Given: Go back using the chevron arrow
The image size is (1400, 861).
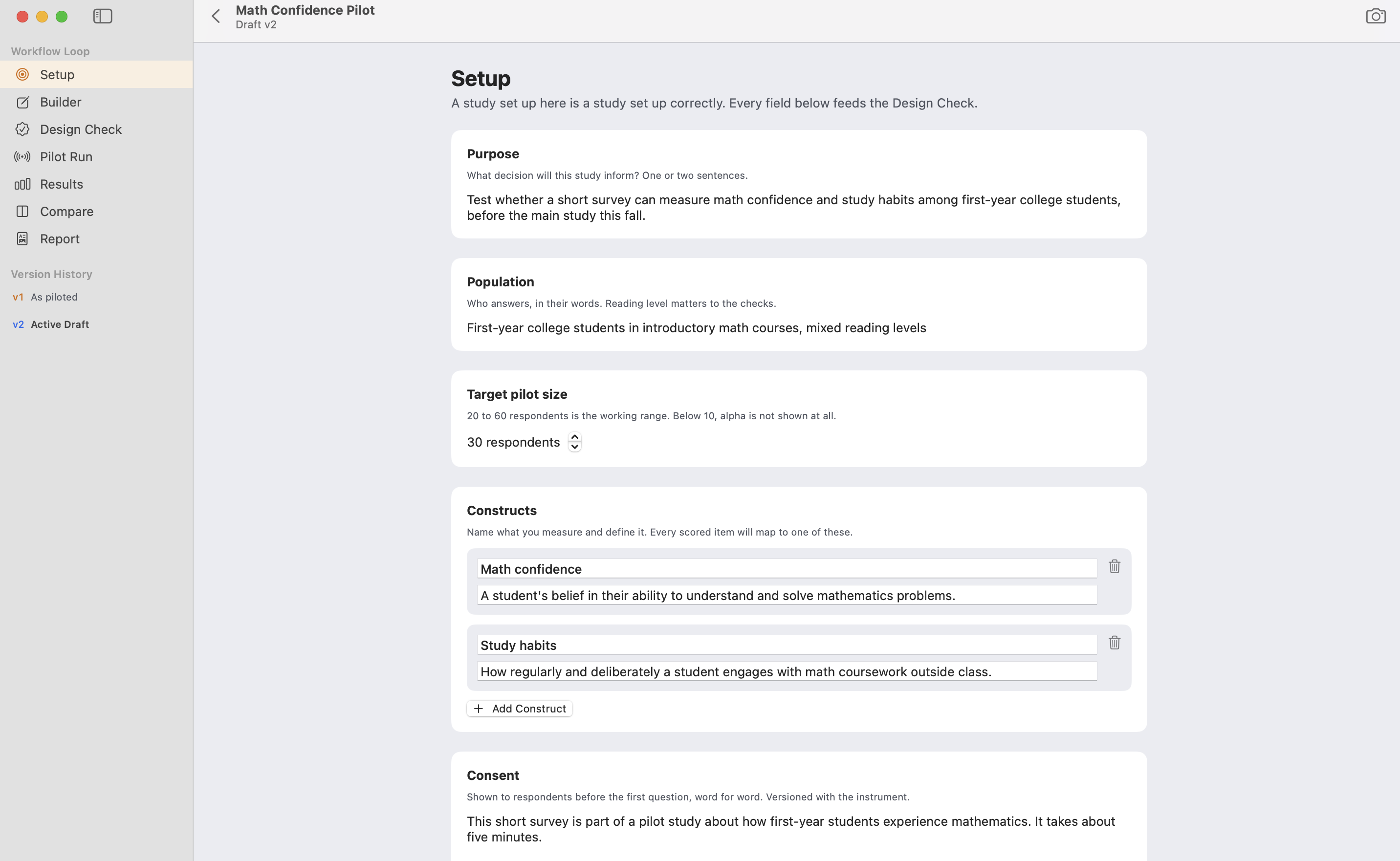Looking at the screenshot, I should [216, 17].
